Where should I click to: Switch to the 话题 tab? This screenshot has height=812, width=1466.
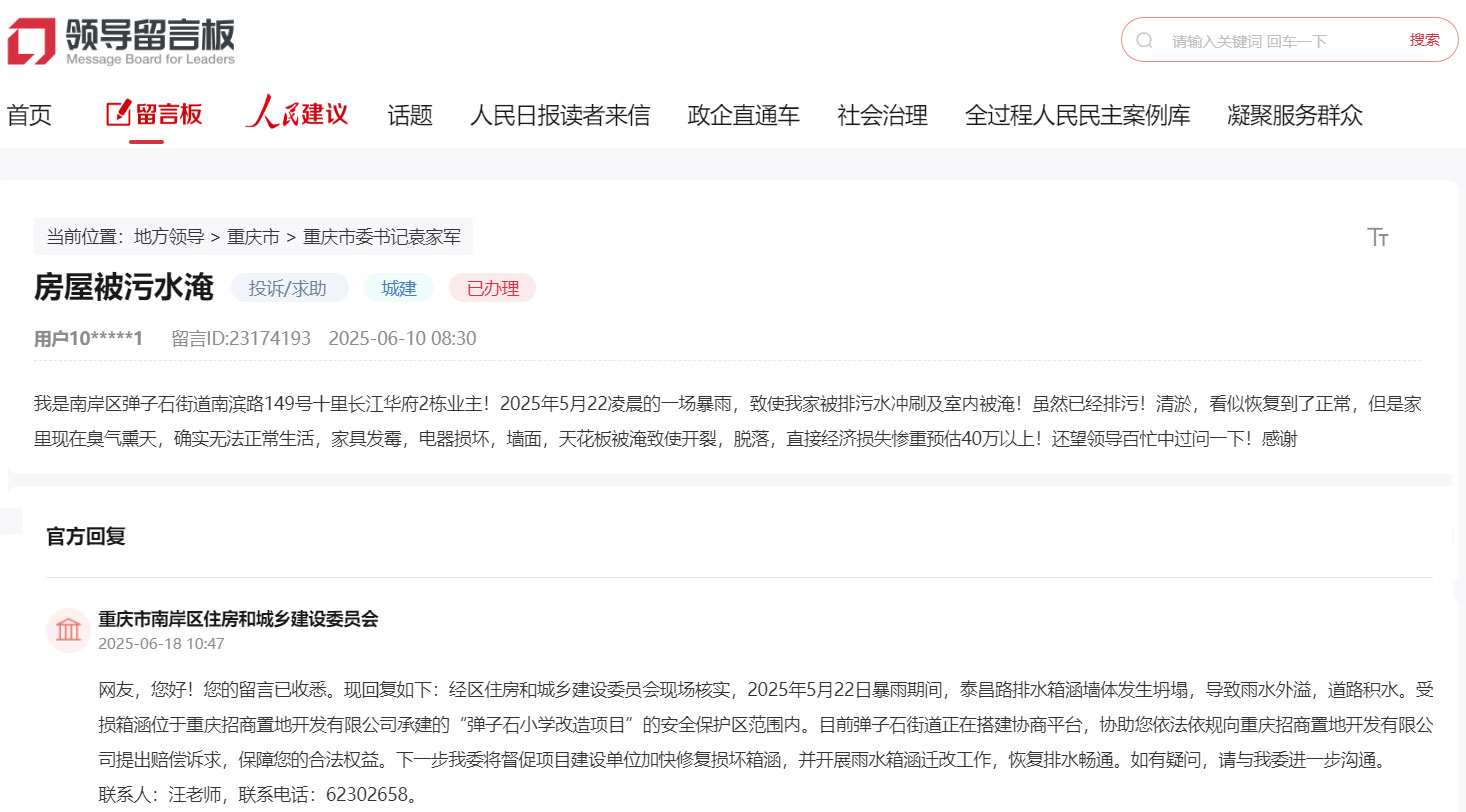(x=409, y=115)
